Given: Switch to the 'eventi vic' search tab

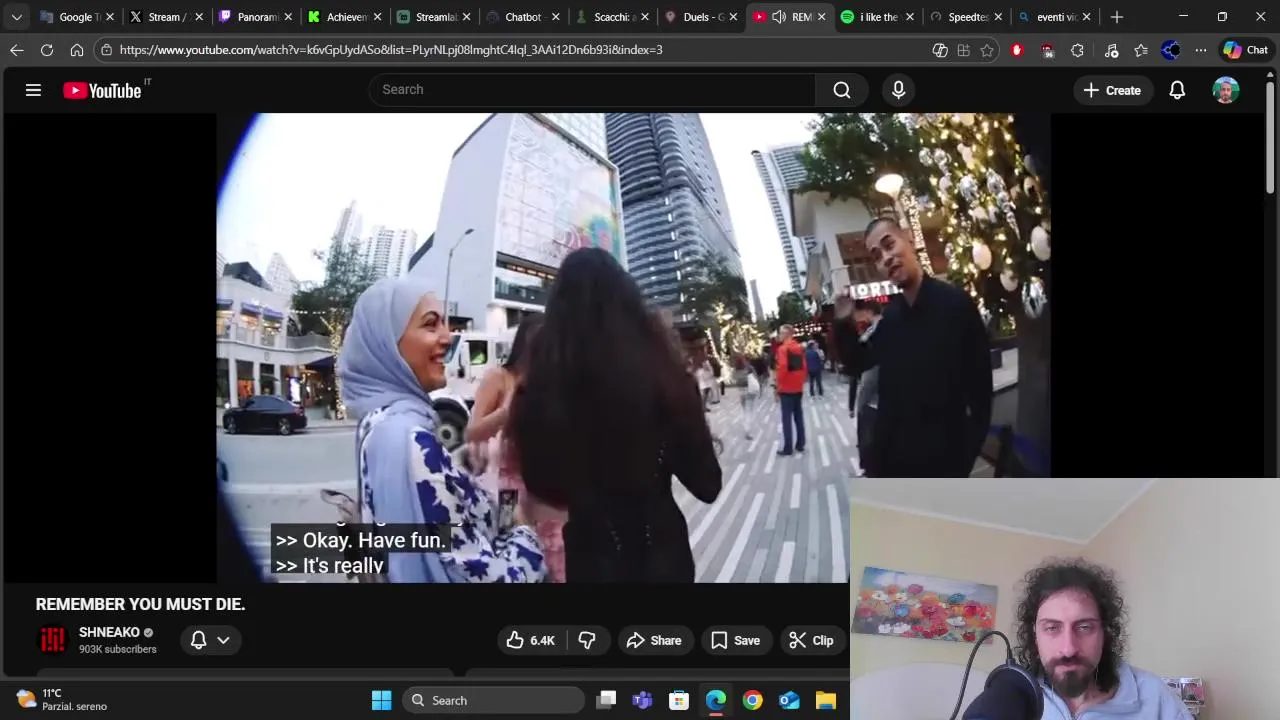Looking at the screenshot, I should [x=1055, y=17].
